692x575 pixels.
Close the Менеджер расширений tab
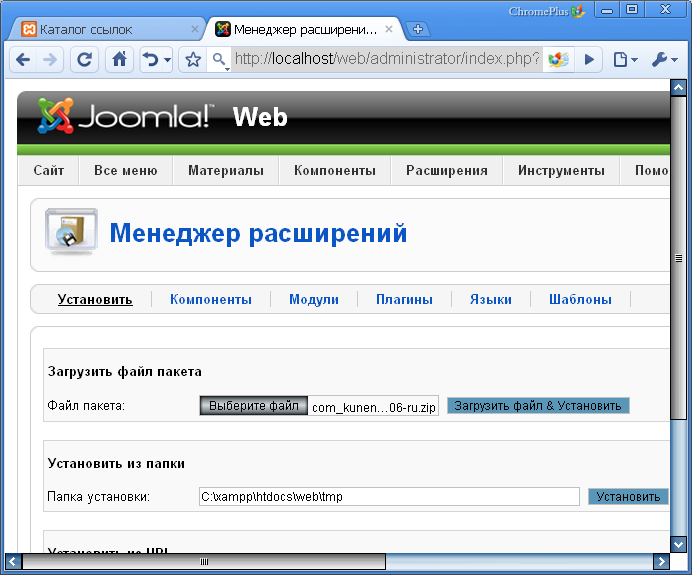pyautogui.click(x=388, y=29)
